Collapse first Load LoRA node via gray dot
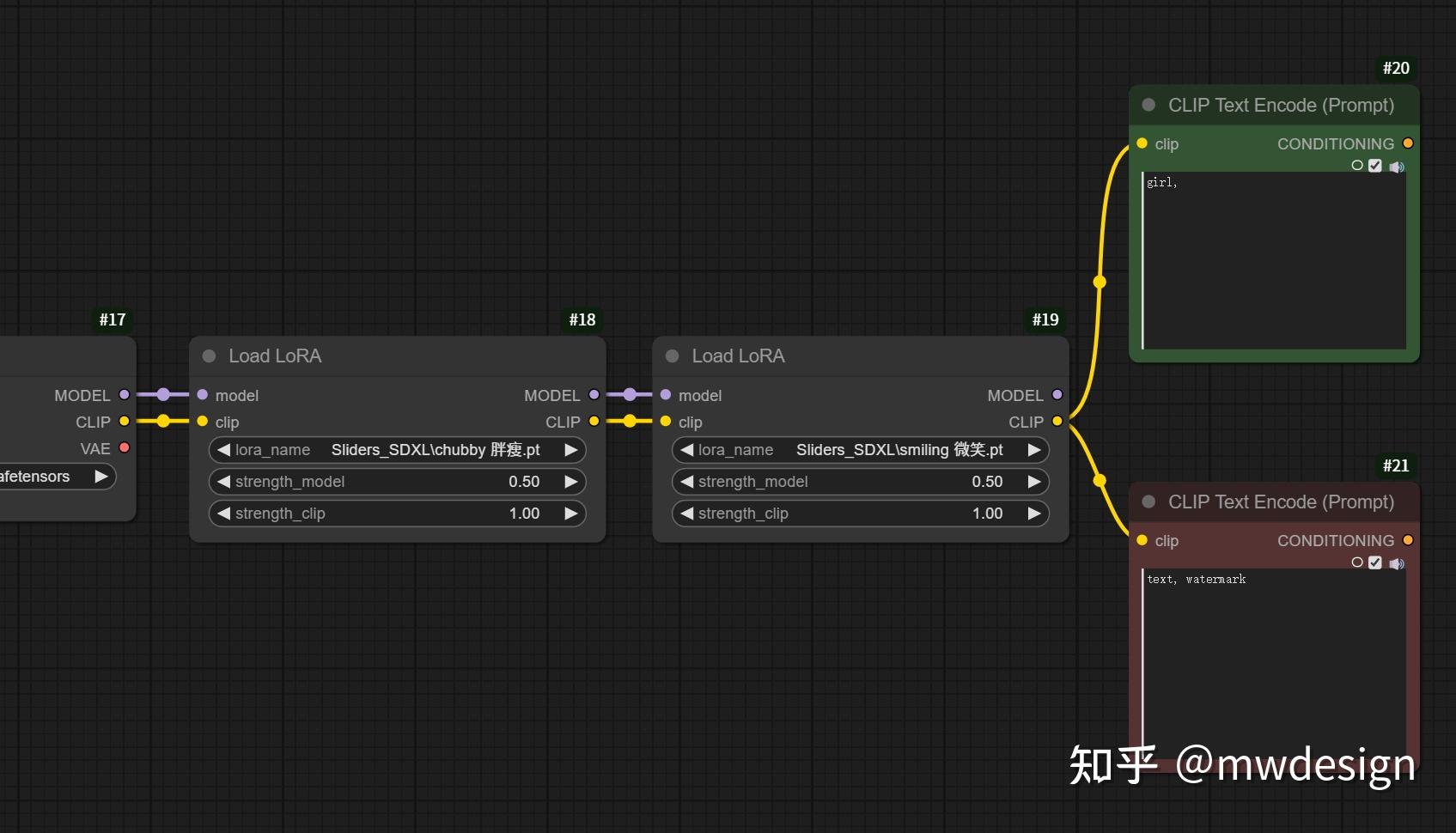Screen dimensions: 1456x833 [x=209, y=356]
